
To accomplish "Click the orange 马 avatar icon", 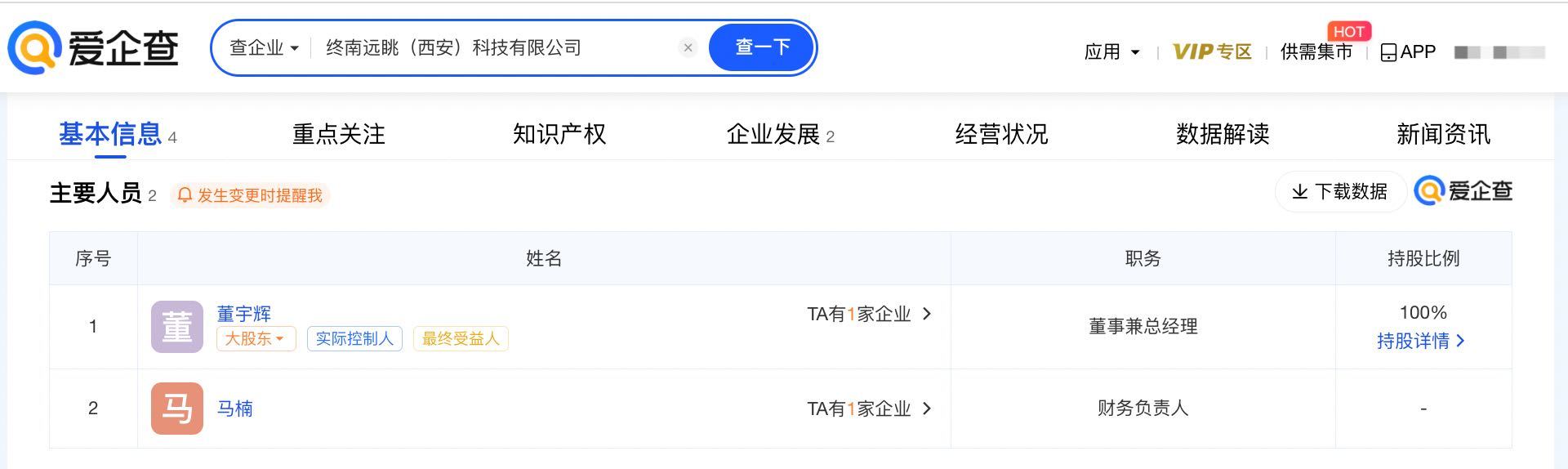I will [177, 409].
